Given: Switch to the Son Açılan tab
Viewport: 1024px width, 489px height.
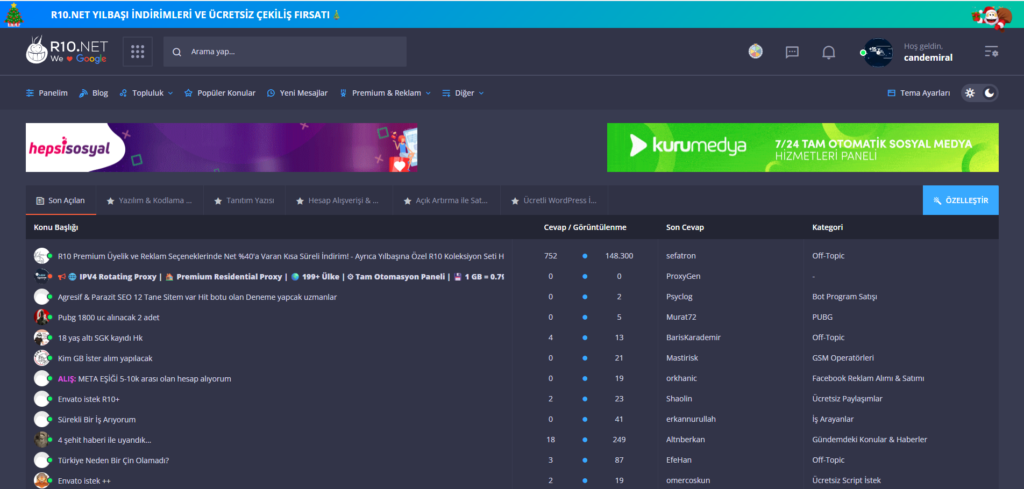Looking at the screenshot, I should 60,200.
